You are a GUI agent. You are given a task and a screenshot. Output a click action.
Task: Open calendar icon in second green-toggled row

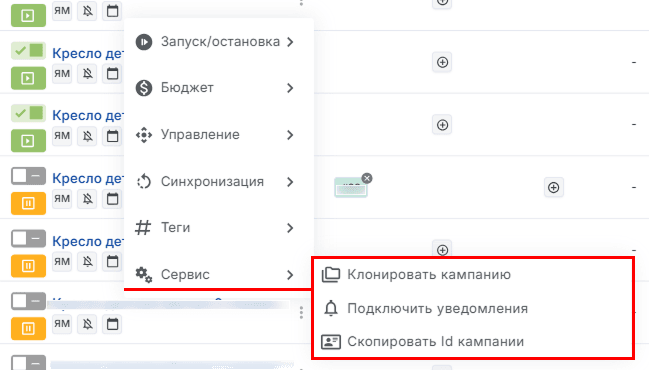112,136
